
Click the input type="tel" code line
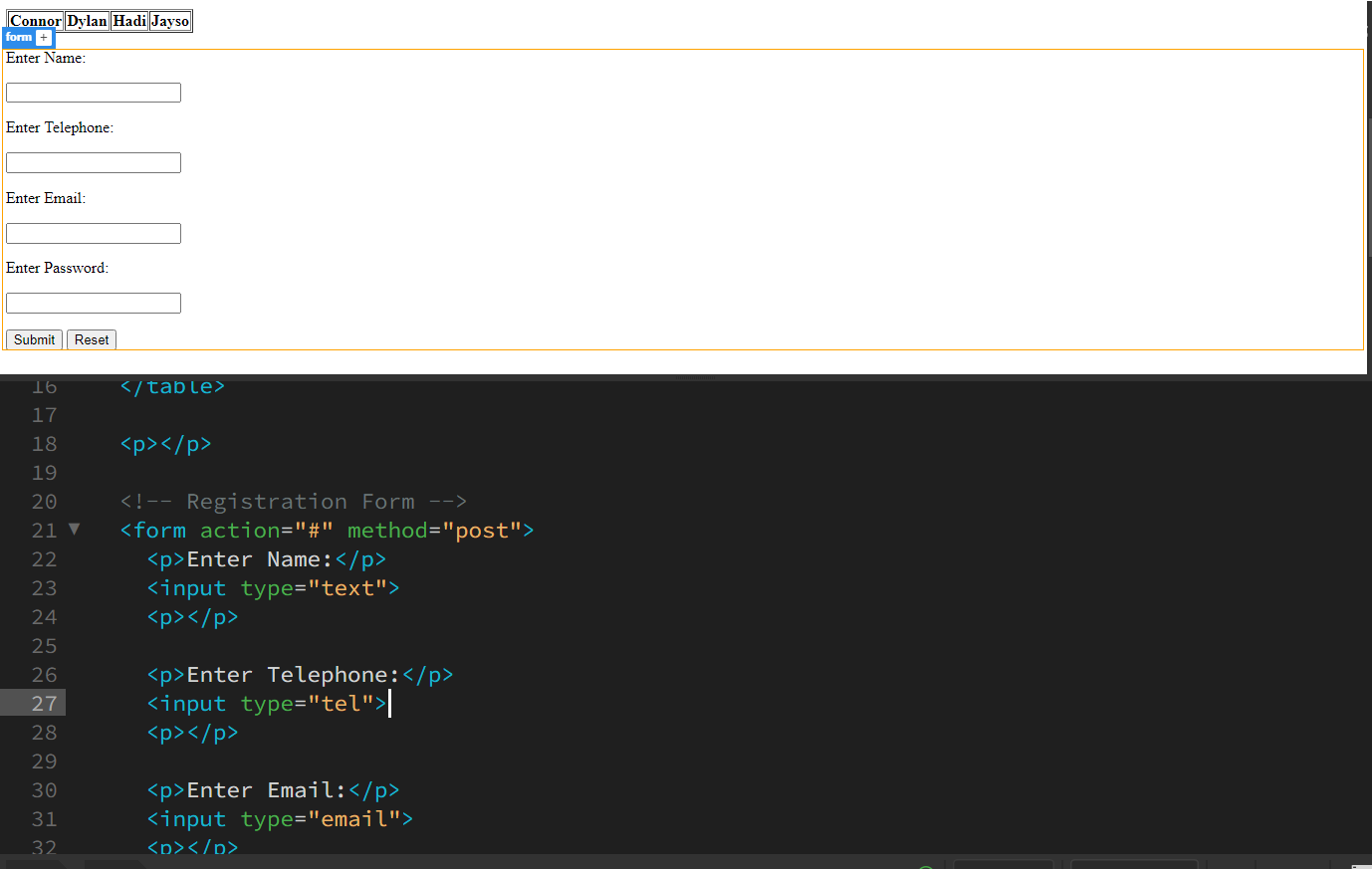click(x=267, y=704)
